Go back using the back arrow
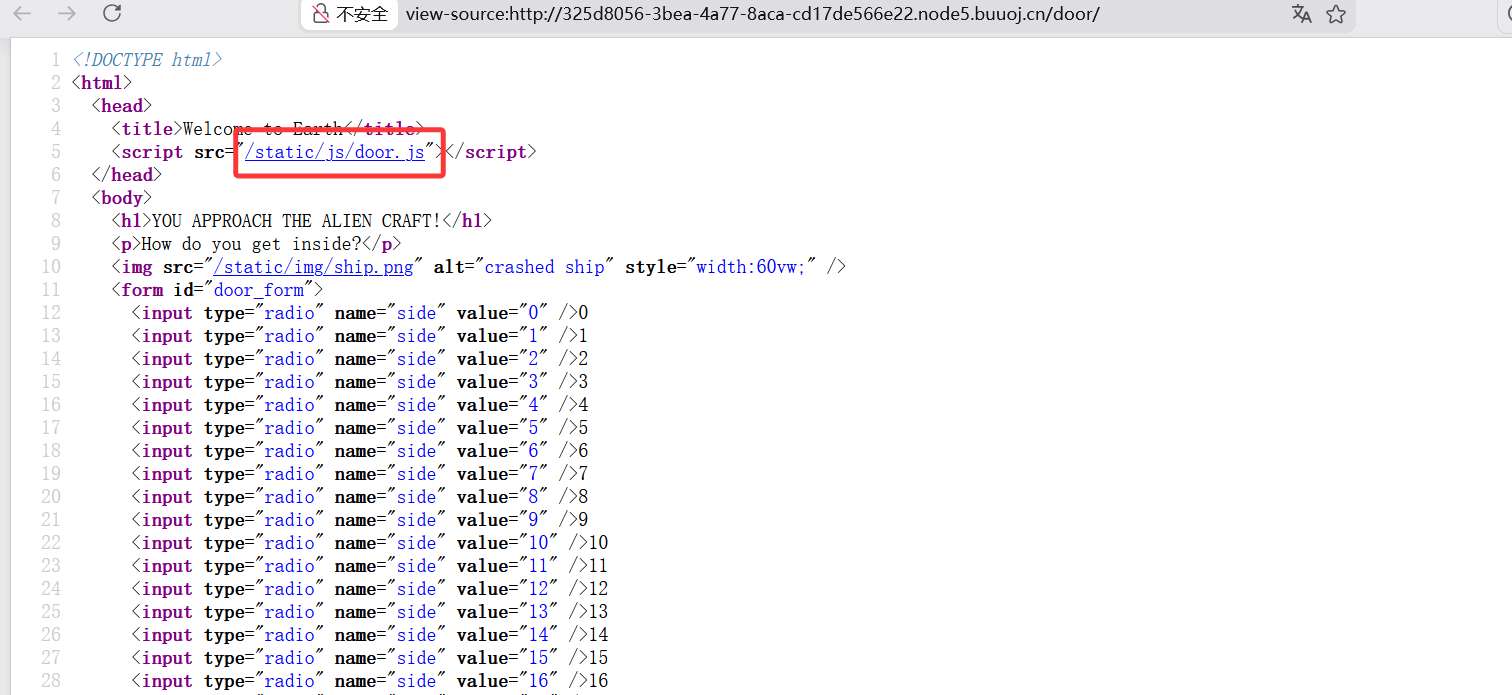1512x695 pixels. click(22, 14)
